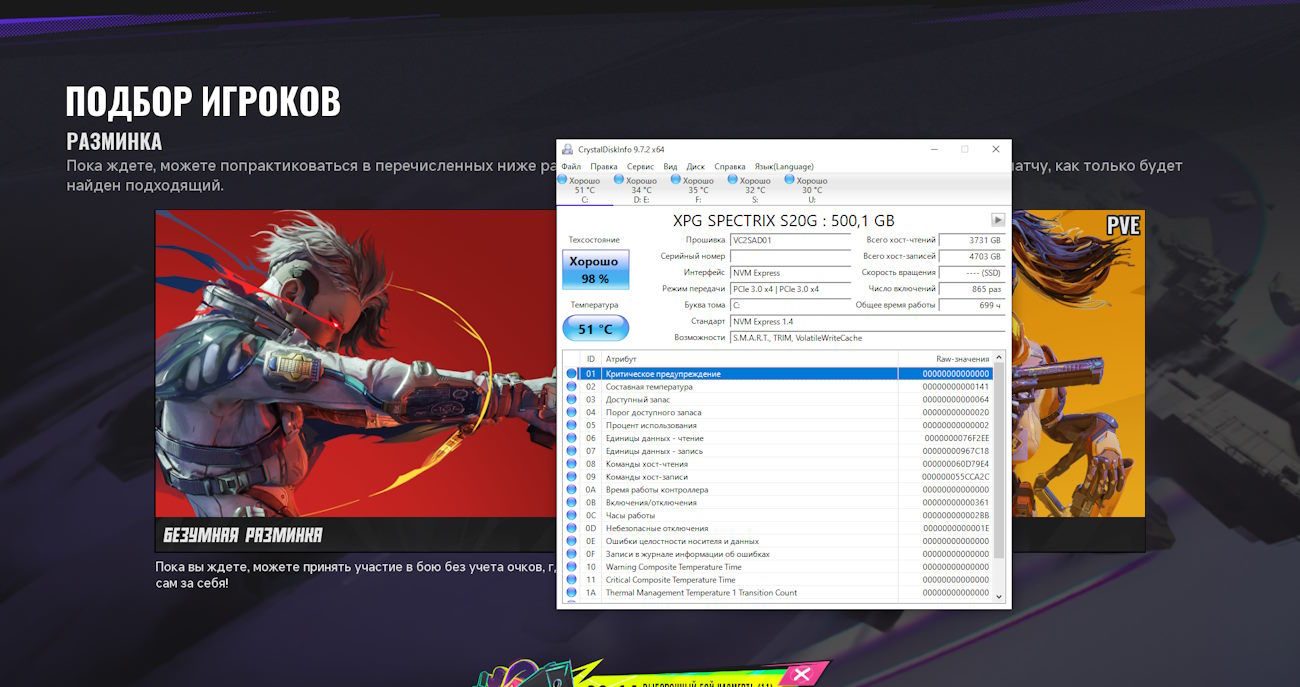
Task: Click the Общее время работы value 699 ч
Action: pyautogui.click(x=971, y=305)
